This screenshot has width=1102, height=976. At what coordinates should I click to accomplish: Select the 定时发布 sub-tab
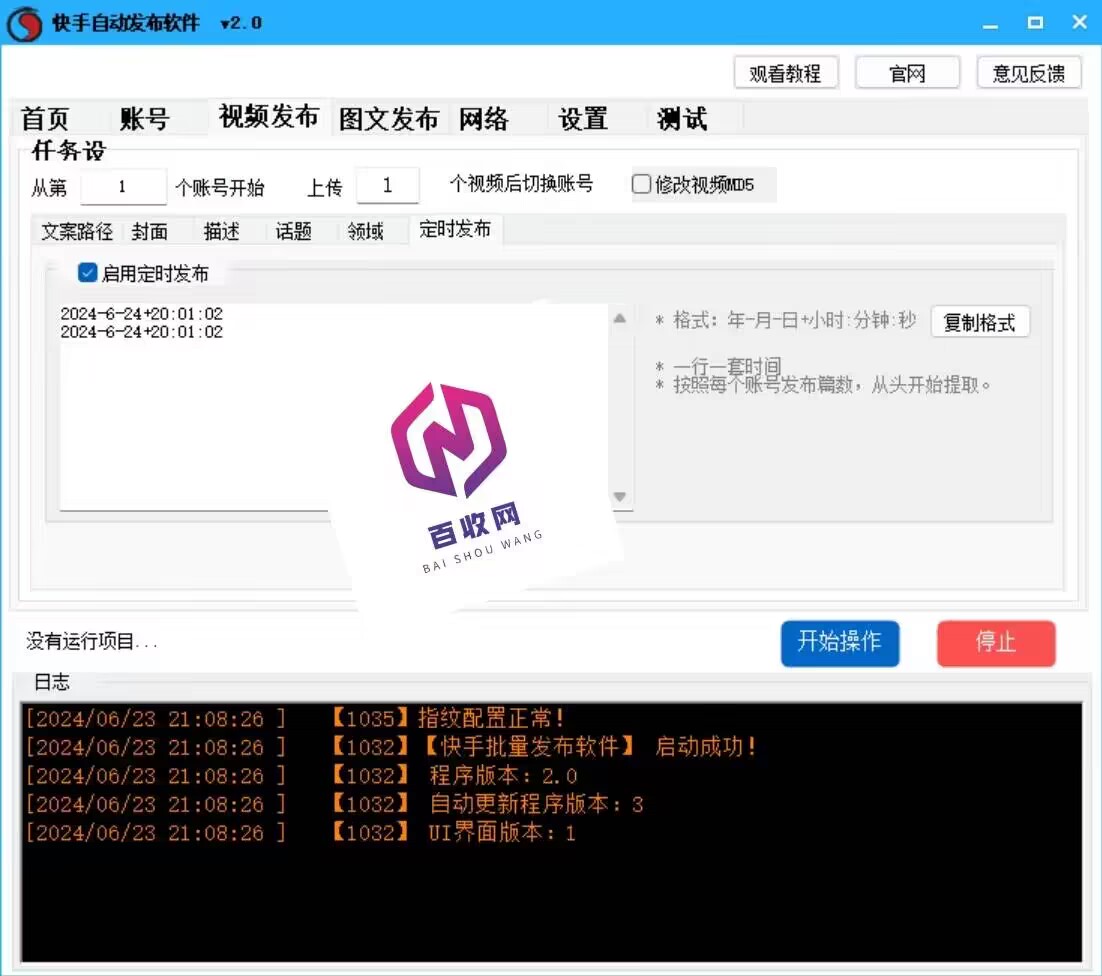click(455, 229)
